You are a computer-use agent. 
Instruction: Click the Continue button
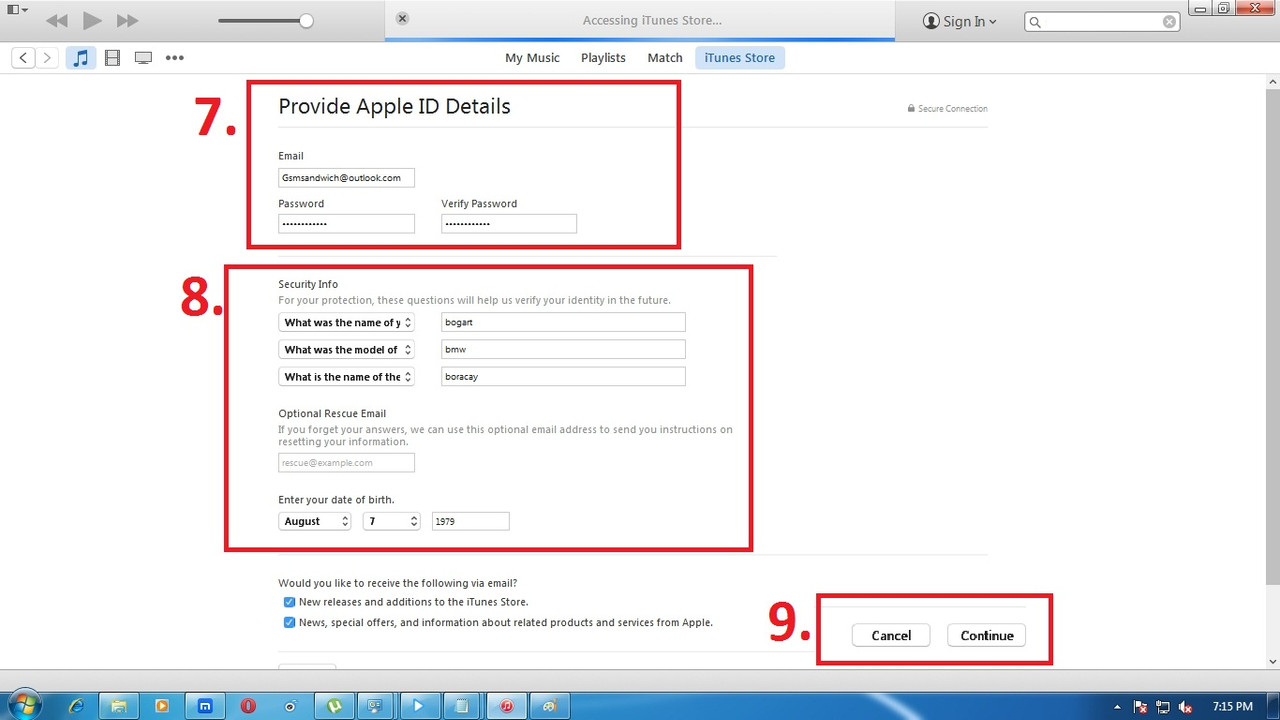click(x=987, y=635)
